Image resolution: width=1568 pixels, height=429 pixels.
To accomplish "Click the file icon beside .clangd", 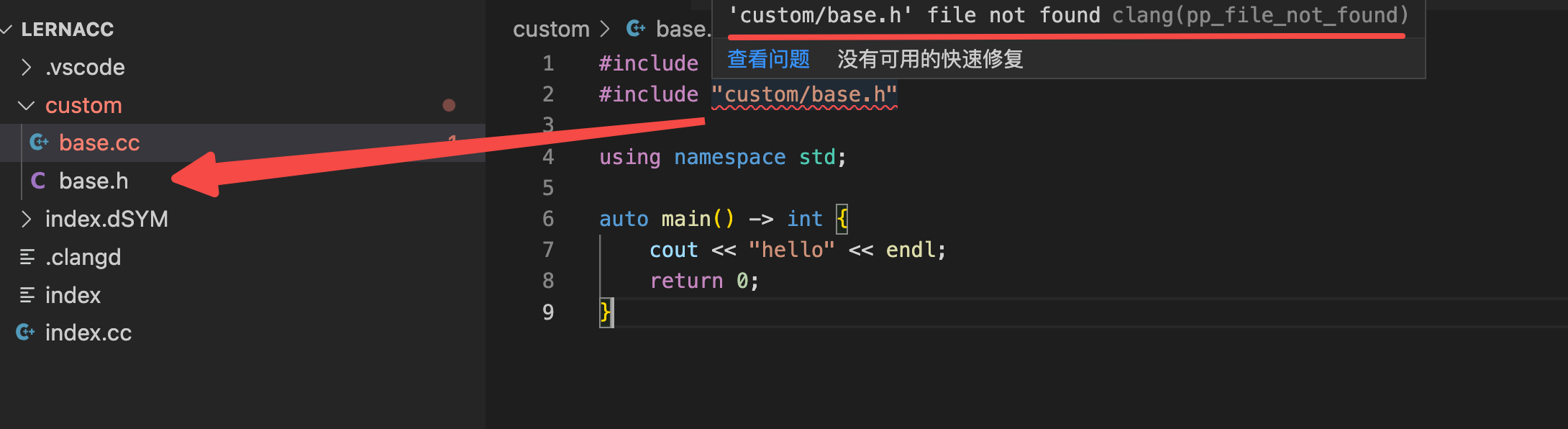I will pyautogui.click(x=27, y=257).
